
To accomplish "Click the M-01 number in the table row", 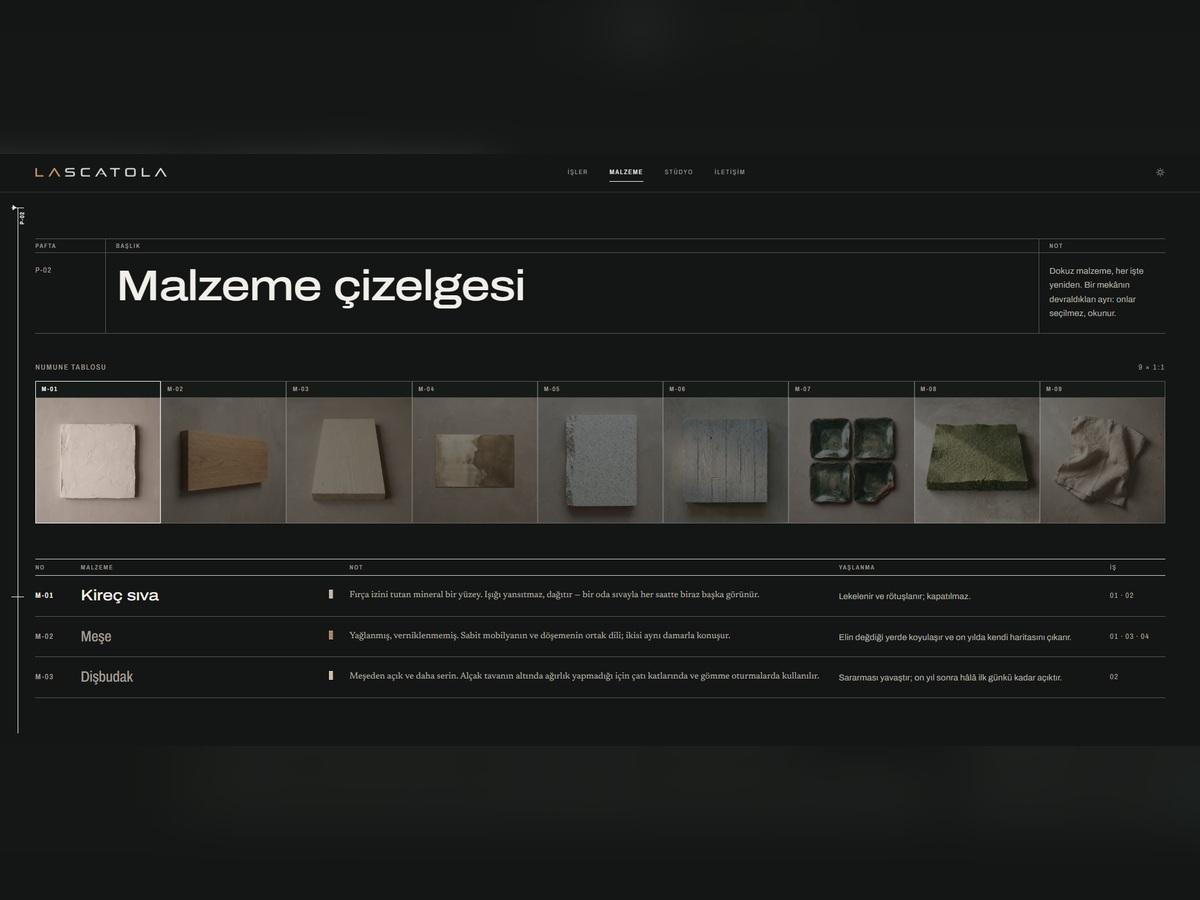I will [44, 596].
